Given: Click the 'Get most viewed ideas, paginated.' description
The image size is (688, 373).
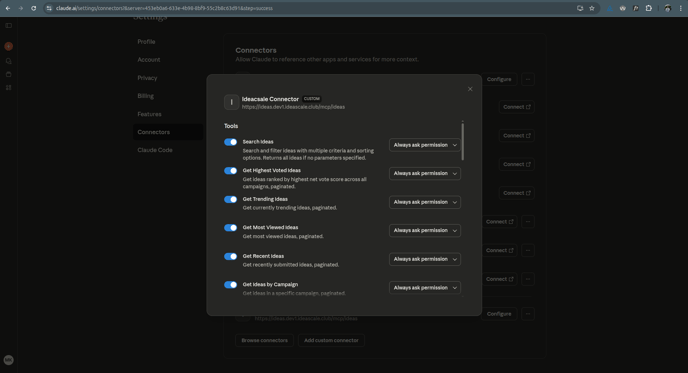Looking at the screenshot, I should coord(283,236).
